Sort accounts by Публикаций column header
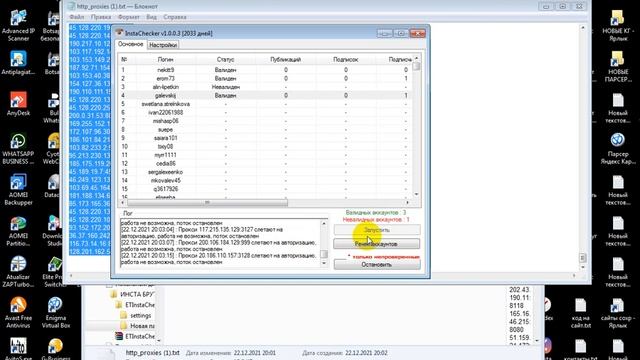Image resolution: width=640 pixels, height=360 pixels. point(285,60)
